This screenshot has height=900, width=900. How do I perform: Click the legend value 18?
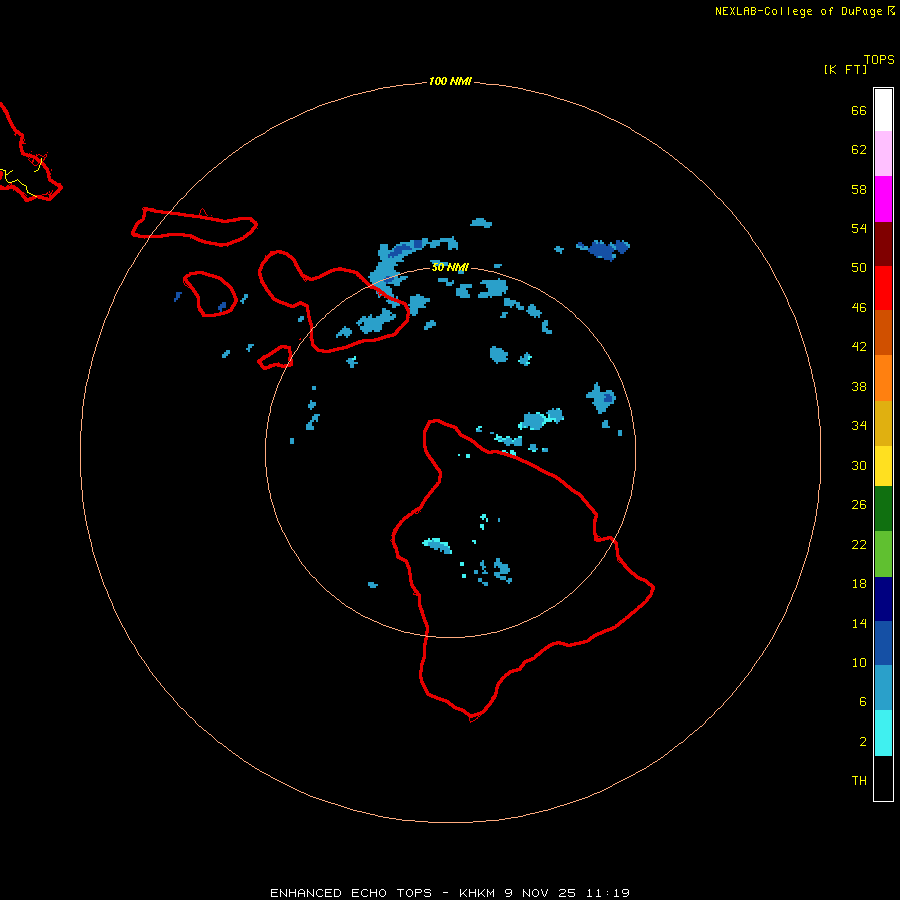[x=859, y=583]
